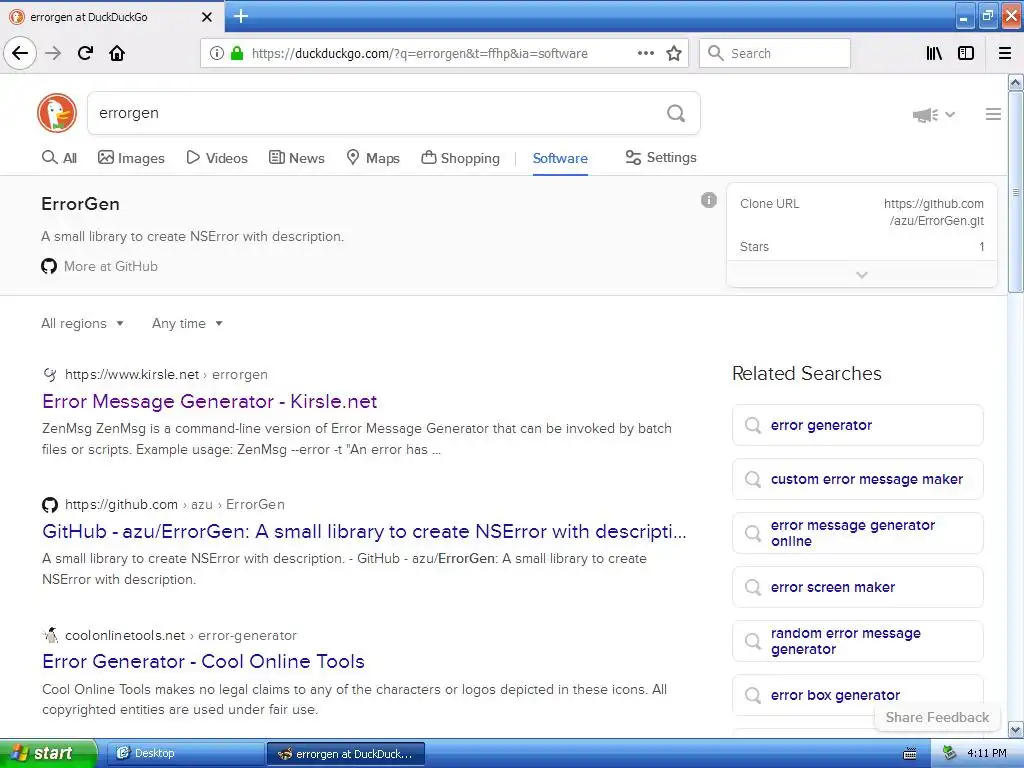Open the Firefox Library icon

934,53
